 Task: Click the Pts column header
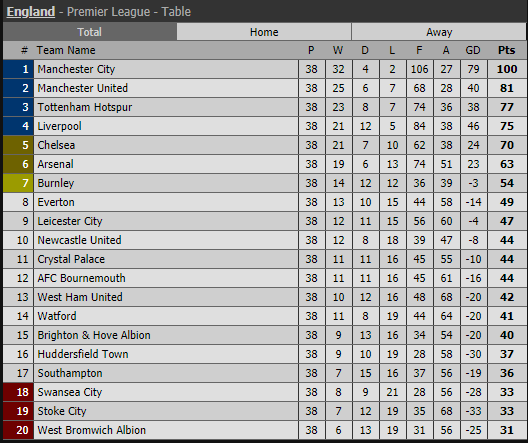pos(506,50)
